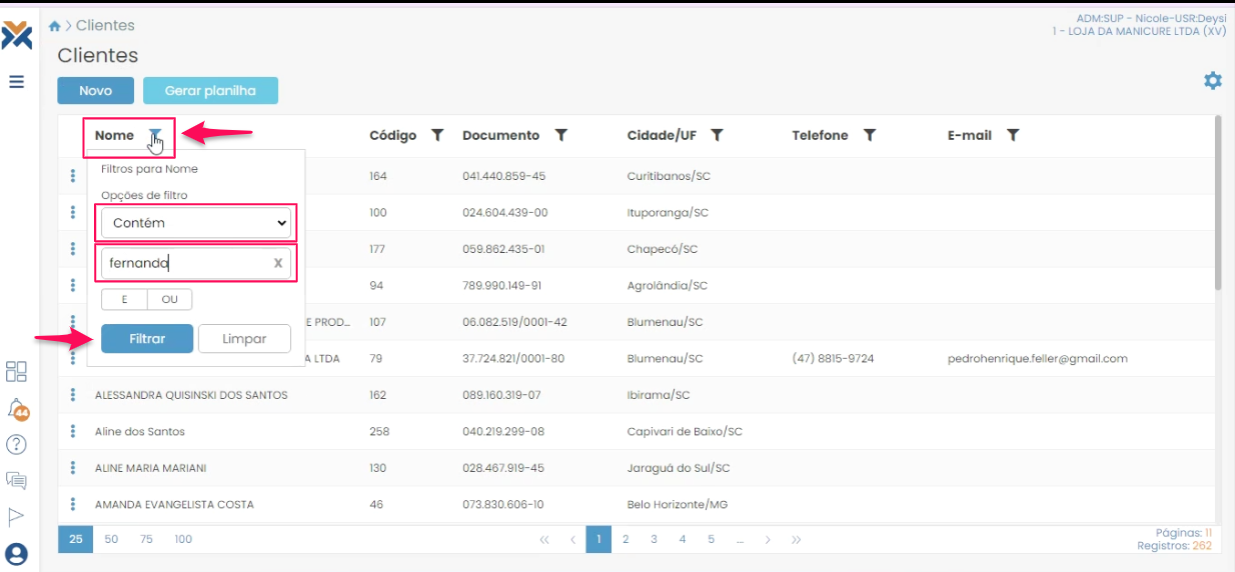
Task: Click the E-mail column filter icon
Action: pos(1013,135)
